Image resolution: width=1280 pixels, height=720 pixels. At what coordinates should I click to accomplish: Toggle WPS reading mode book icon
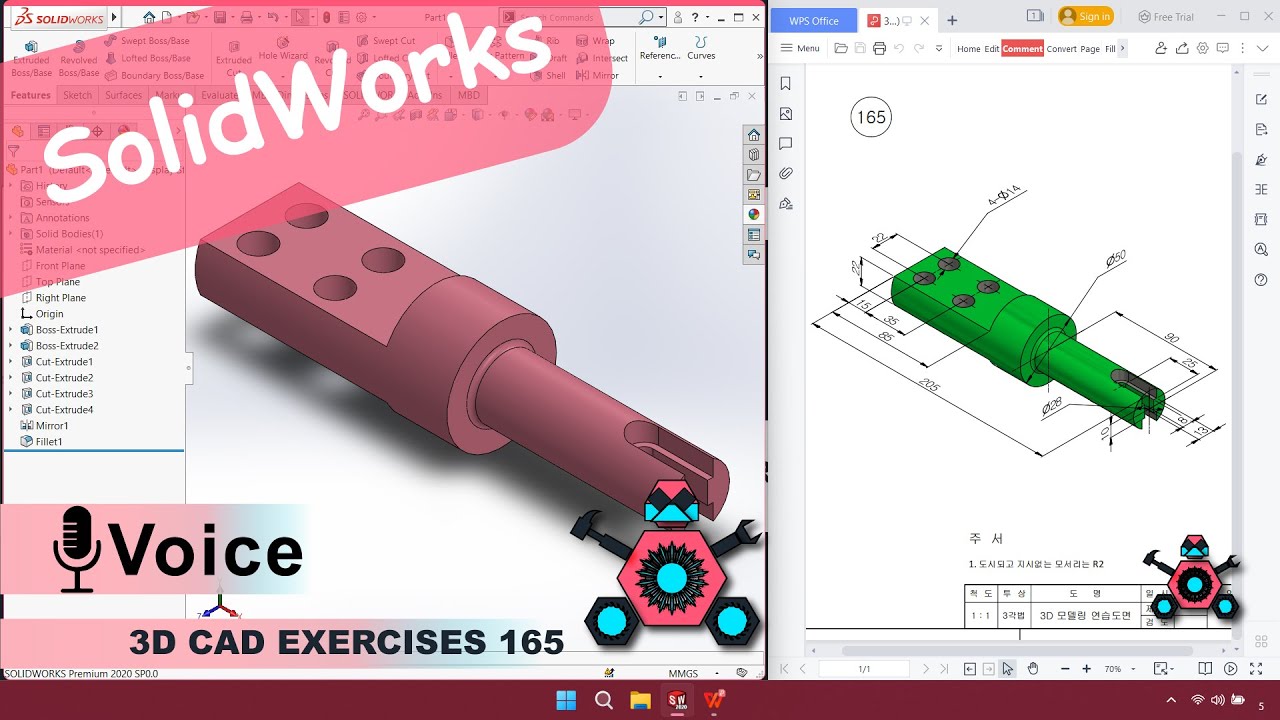pos(1205,668)
